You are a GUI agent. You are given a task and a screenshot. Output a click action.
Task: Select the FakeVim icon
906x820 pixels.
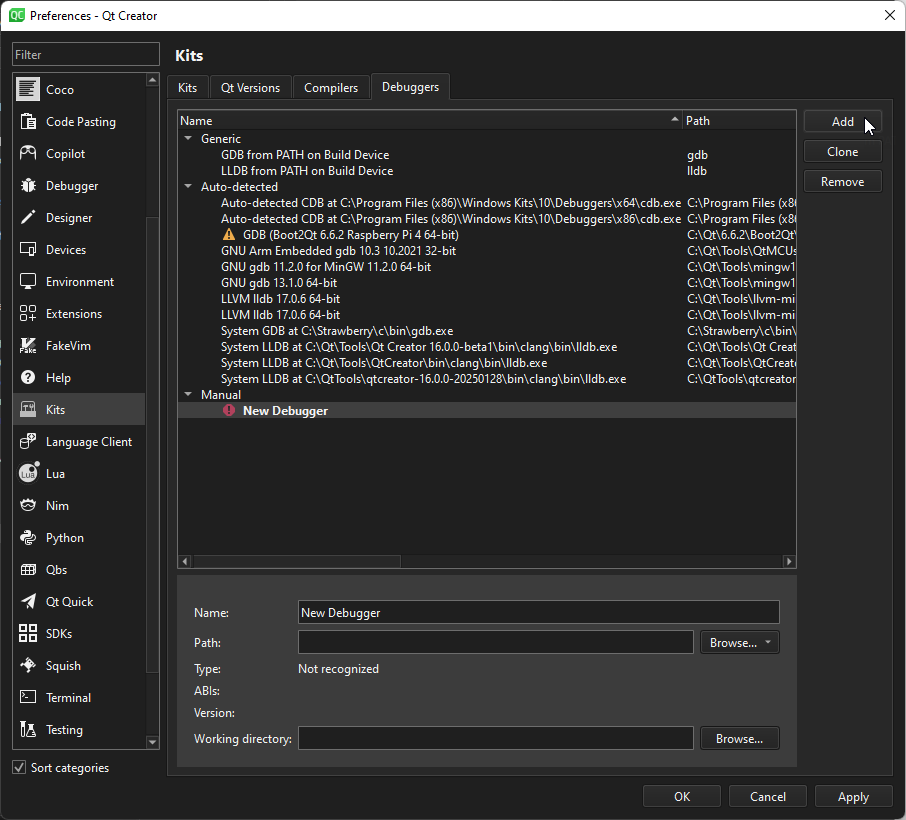[28, 346]
